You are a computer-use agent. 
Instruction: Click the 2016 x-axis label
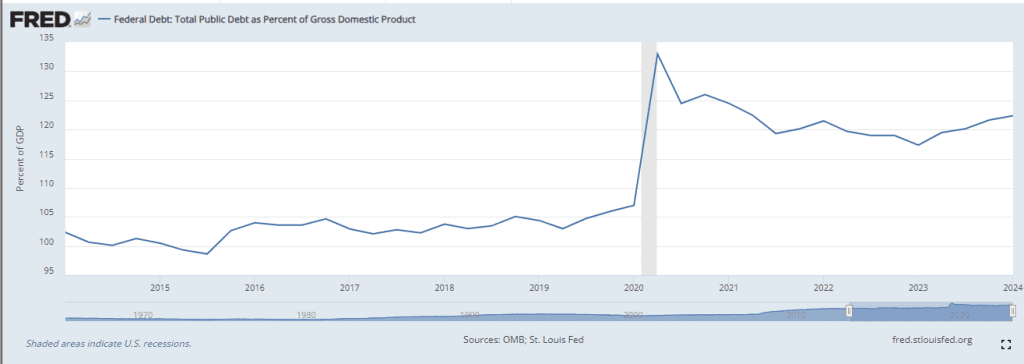tap(254, 288)
